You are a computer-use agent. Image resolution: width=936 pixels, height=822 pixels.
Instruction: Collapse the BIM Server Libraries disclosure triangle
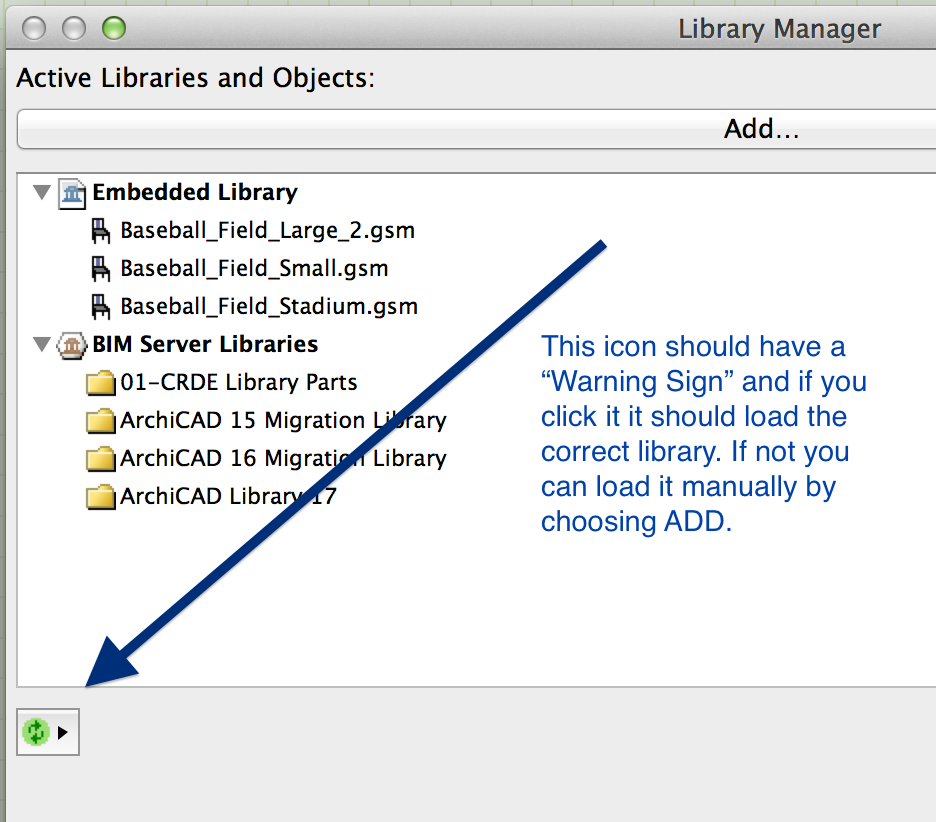click(42, 344)
